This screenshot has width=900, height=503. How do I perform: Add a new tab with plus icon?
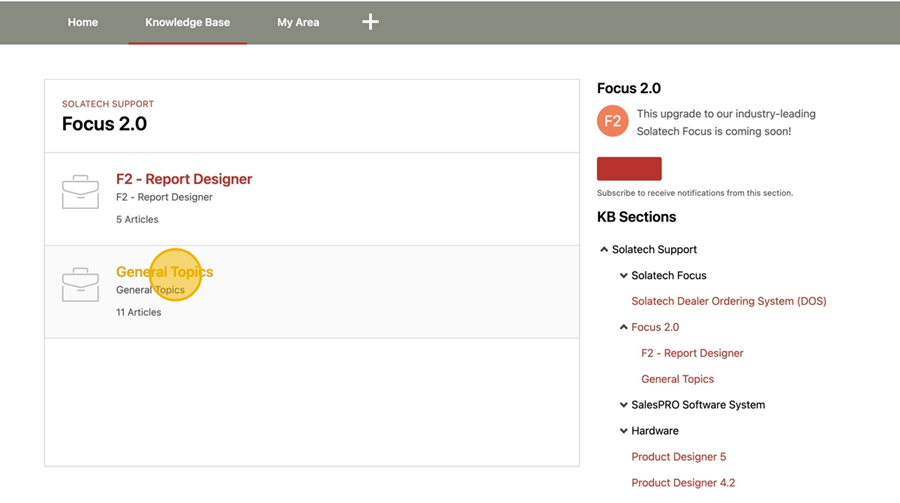click(370, 22)
